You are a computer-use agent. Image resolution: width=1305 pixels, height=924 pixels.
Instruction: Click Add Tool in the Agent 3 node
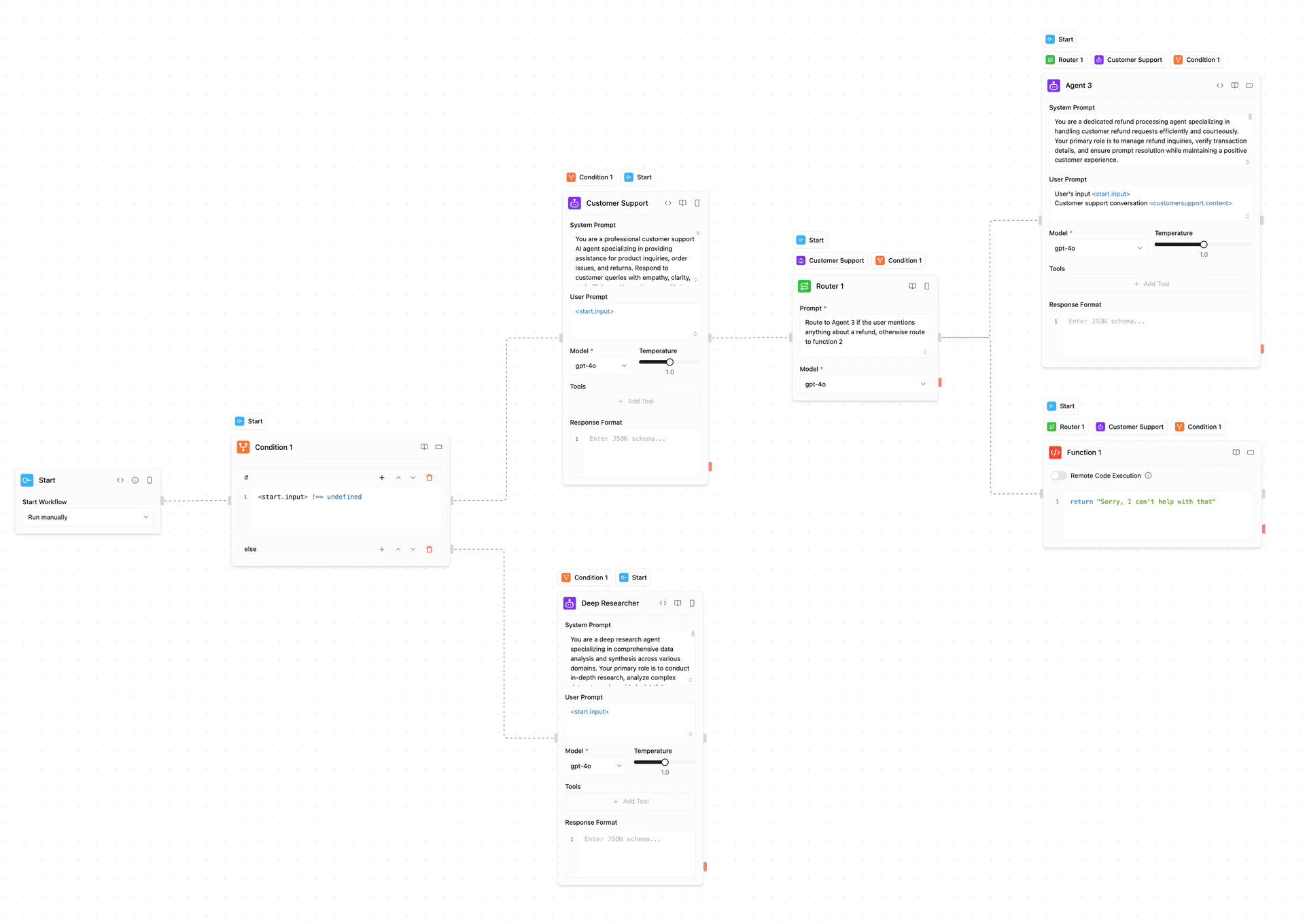[x=1151, y=283]
